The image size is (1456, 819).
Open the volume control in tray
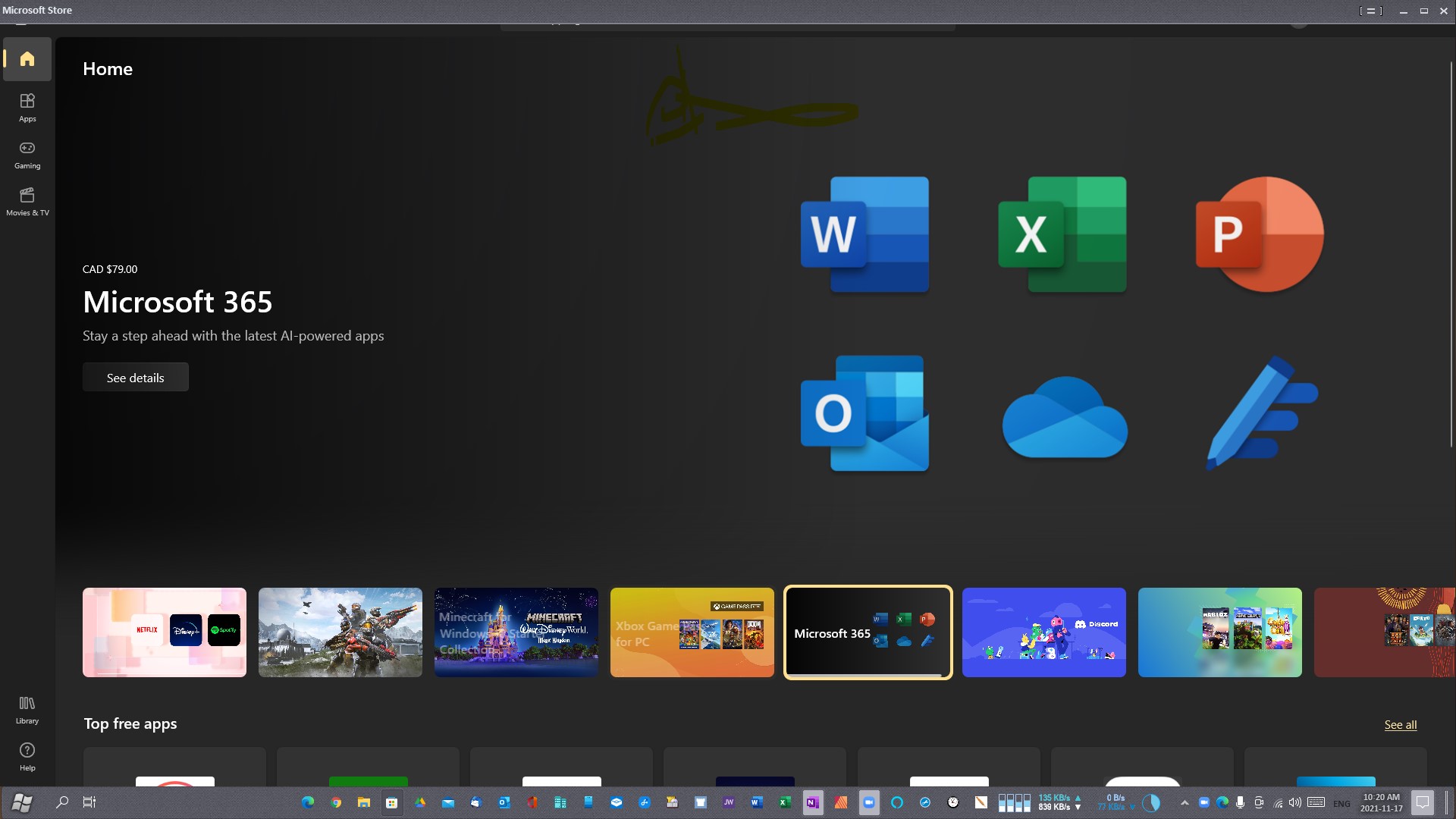coord(1295,802)
